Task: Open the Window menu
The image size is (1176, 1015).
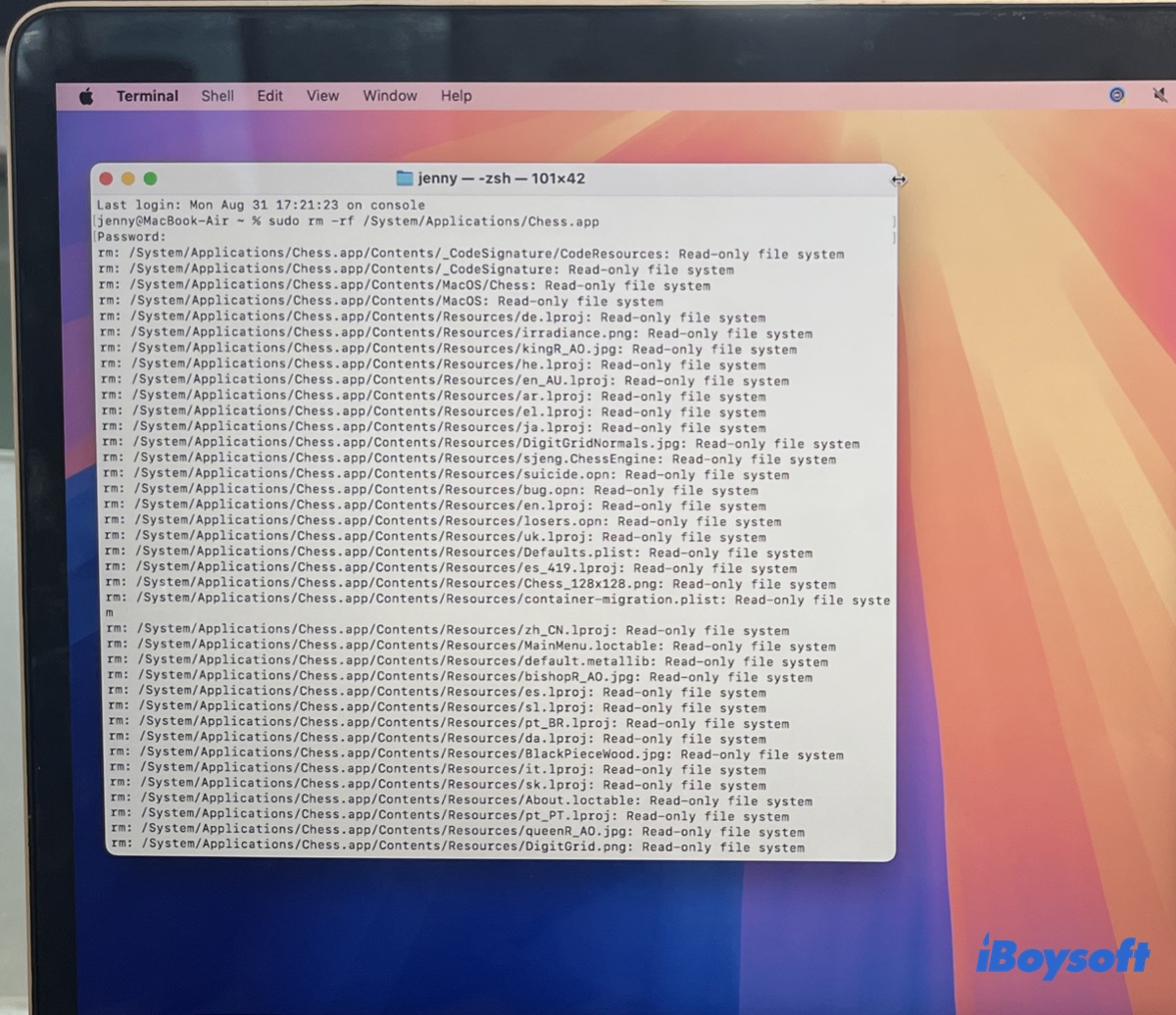Action: coord(390,96)
